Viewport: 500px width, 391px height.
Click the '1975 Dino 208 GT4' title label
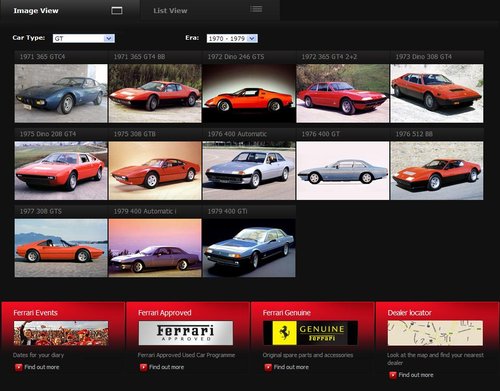click(48, 134)
